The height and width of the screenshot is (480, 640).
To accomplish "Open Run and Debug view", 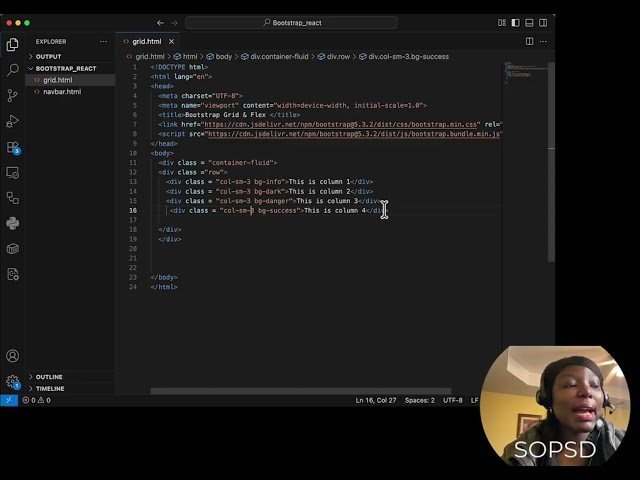I will 12,121.
